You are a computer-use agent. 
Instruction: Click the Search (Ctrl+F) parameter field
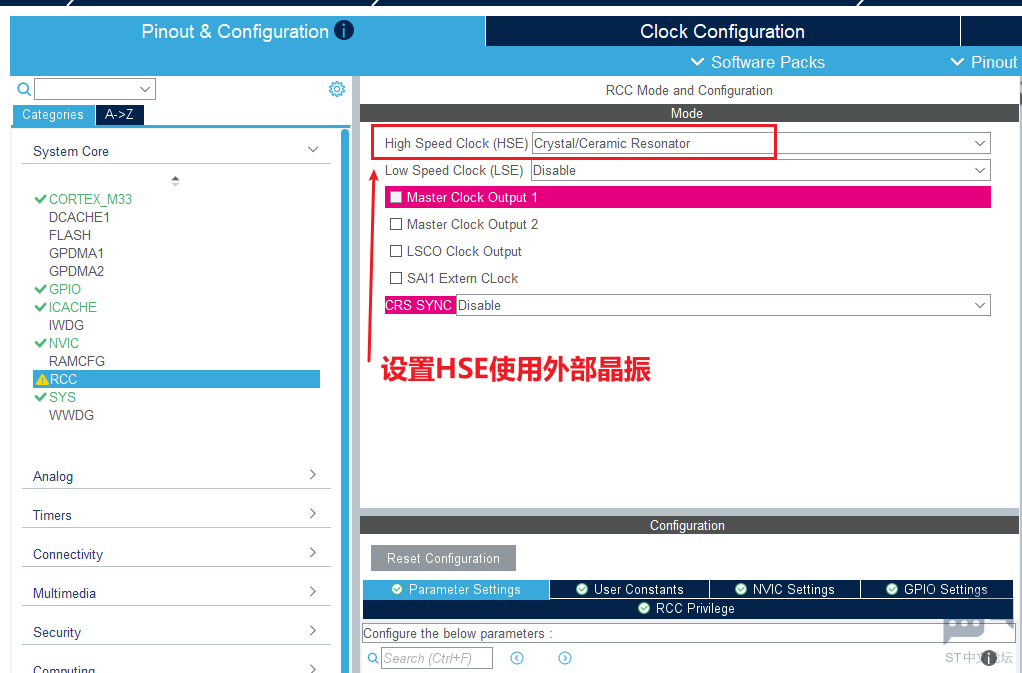click(437, 658)
